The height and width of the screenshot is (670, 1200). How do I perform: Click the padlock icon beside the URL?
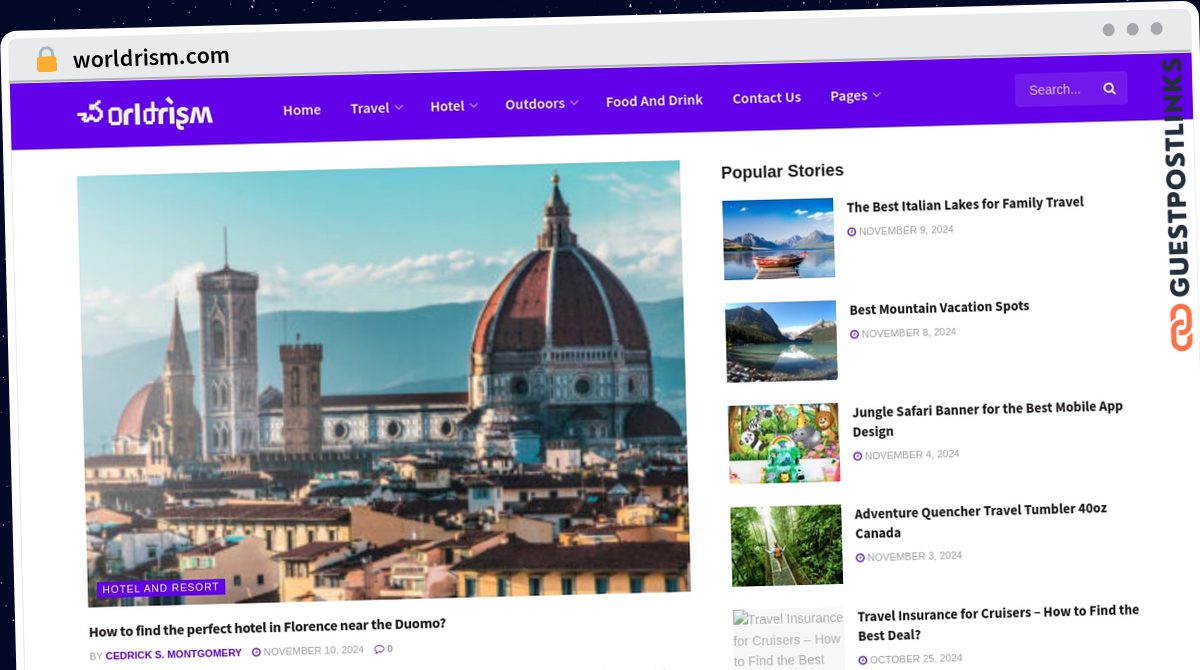pos(47,59)
